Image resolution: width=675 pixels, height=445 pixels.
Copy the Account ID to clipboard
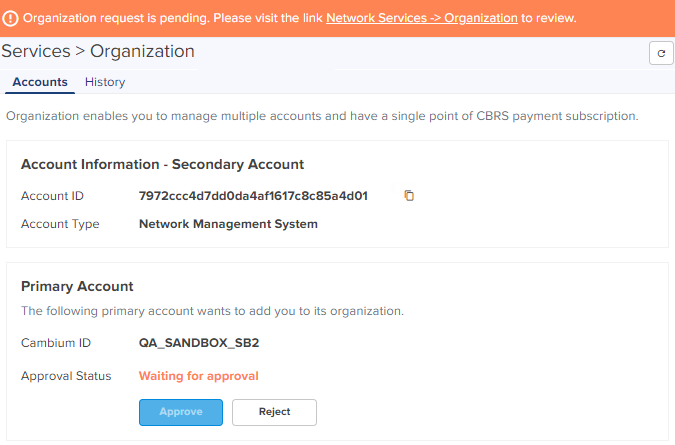click(x=409, y=196)
